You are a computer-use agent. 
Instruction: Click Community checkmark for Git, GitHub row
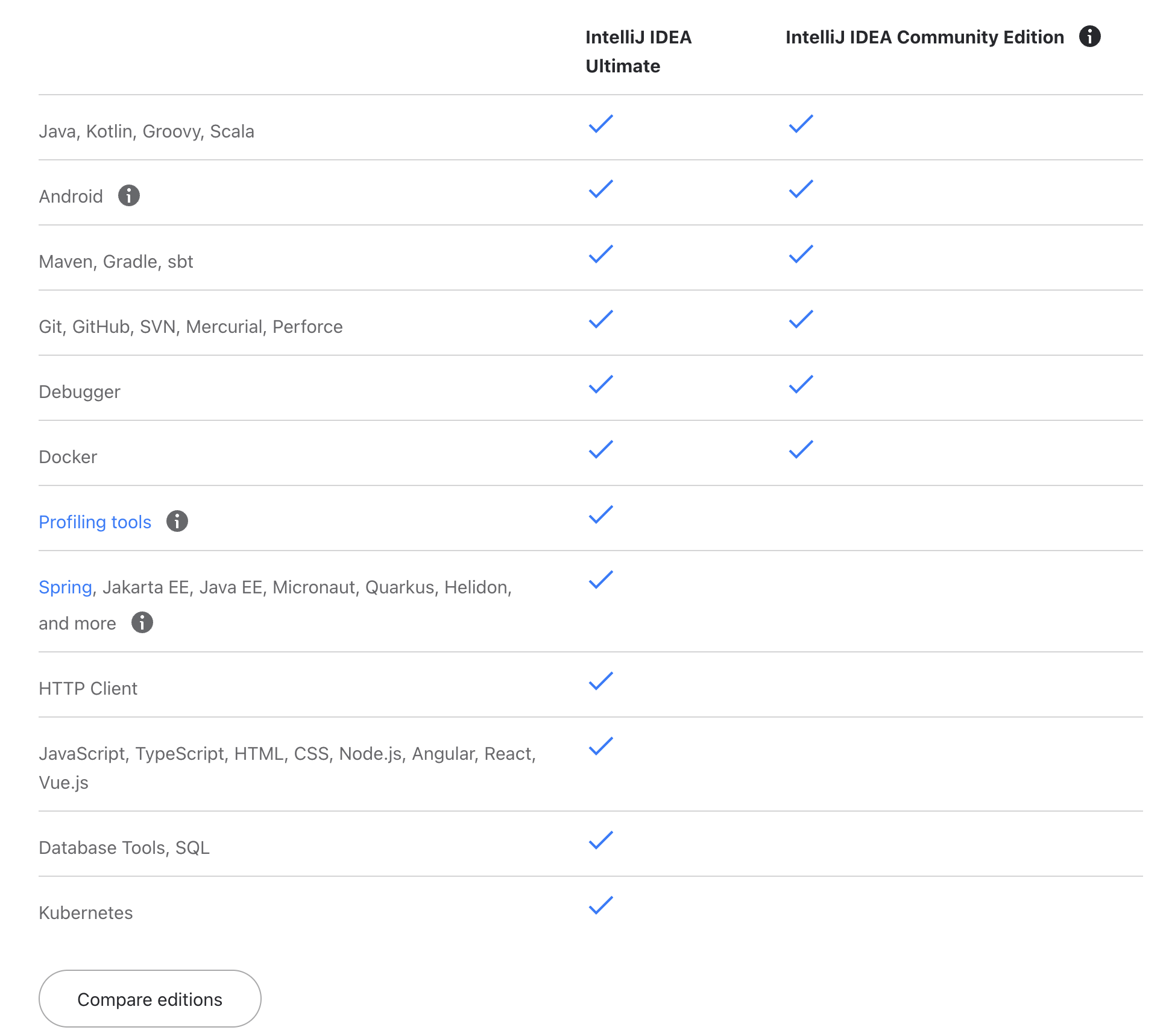801,319
